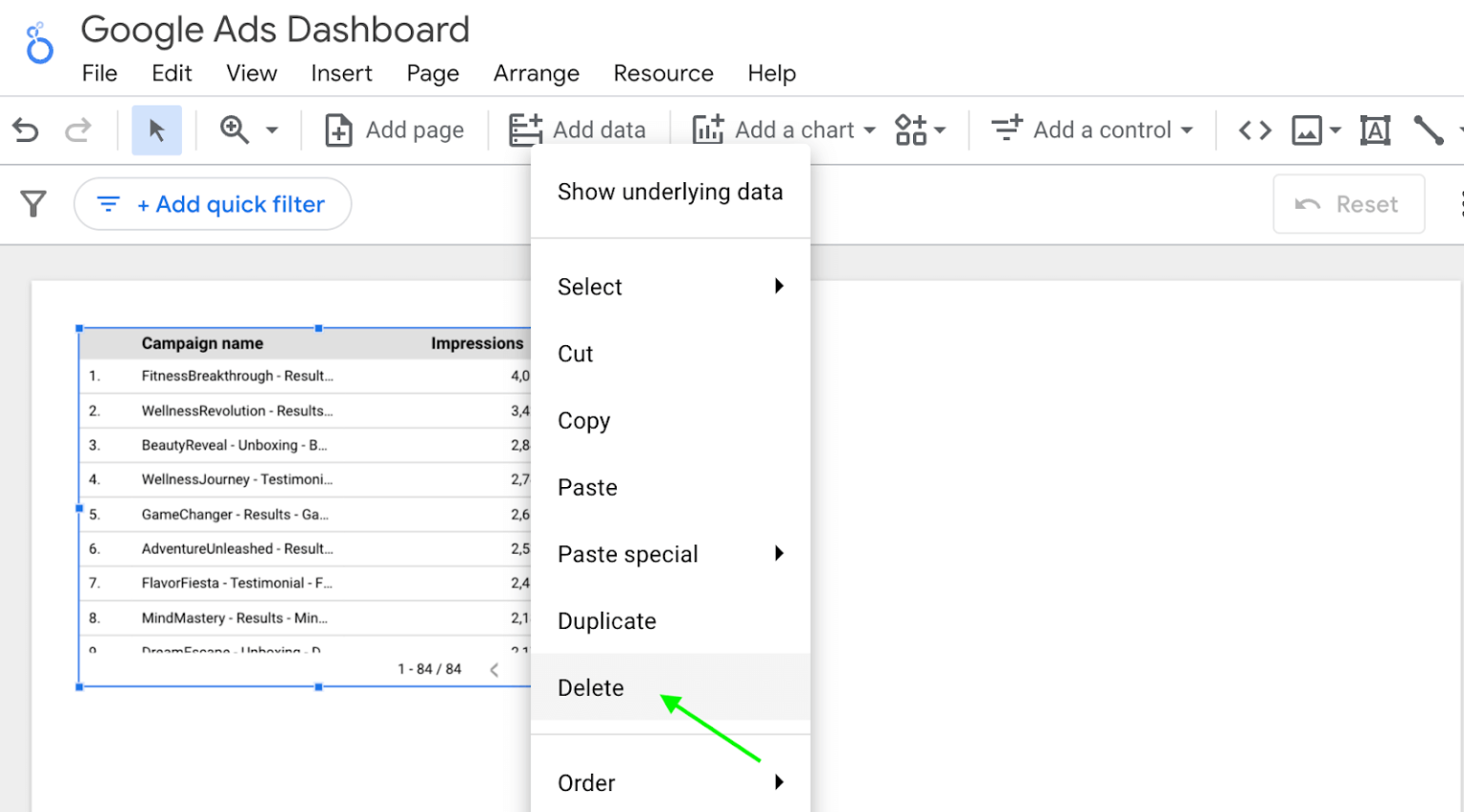Viewport: 1464px width, 812px height.
Task: Open the Resource menu
Action: (663, 73)
